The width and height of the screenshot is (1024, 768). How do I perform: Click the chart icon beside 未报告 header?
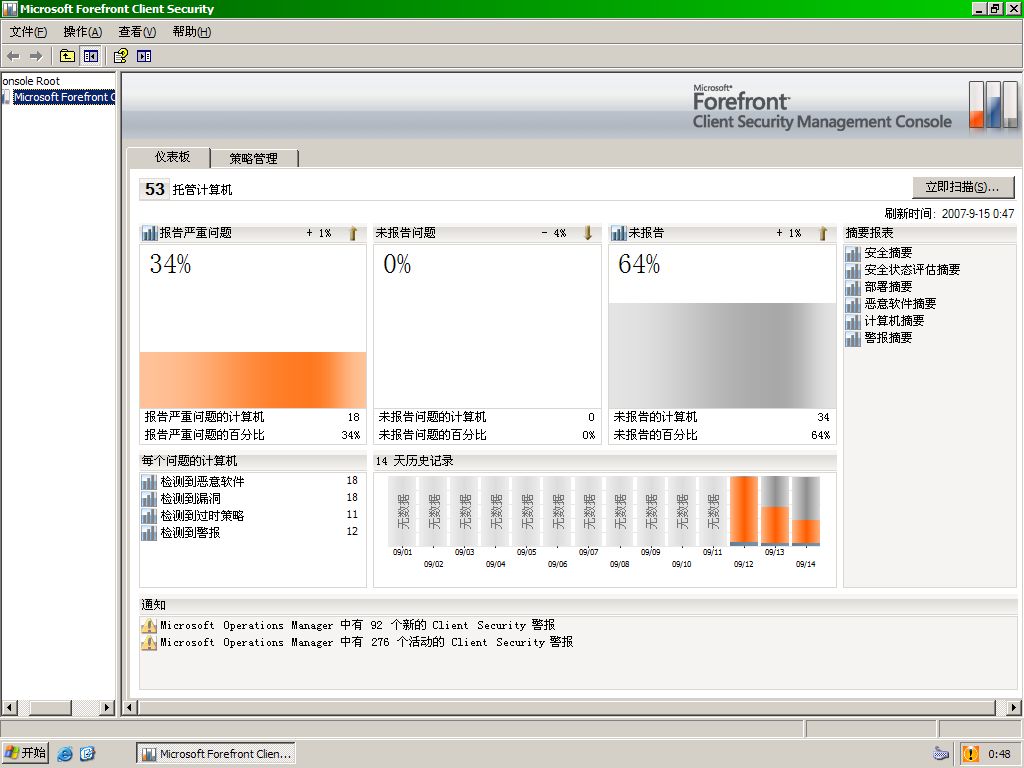tap(618, 232)
